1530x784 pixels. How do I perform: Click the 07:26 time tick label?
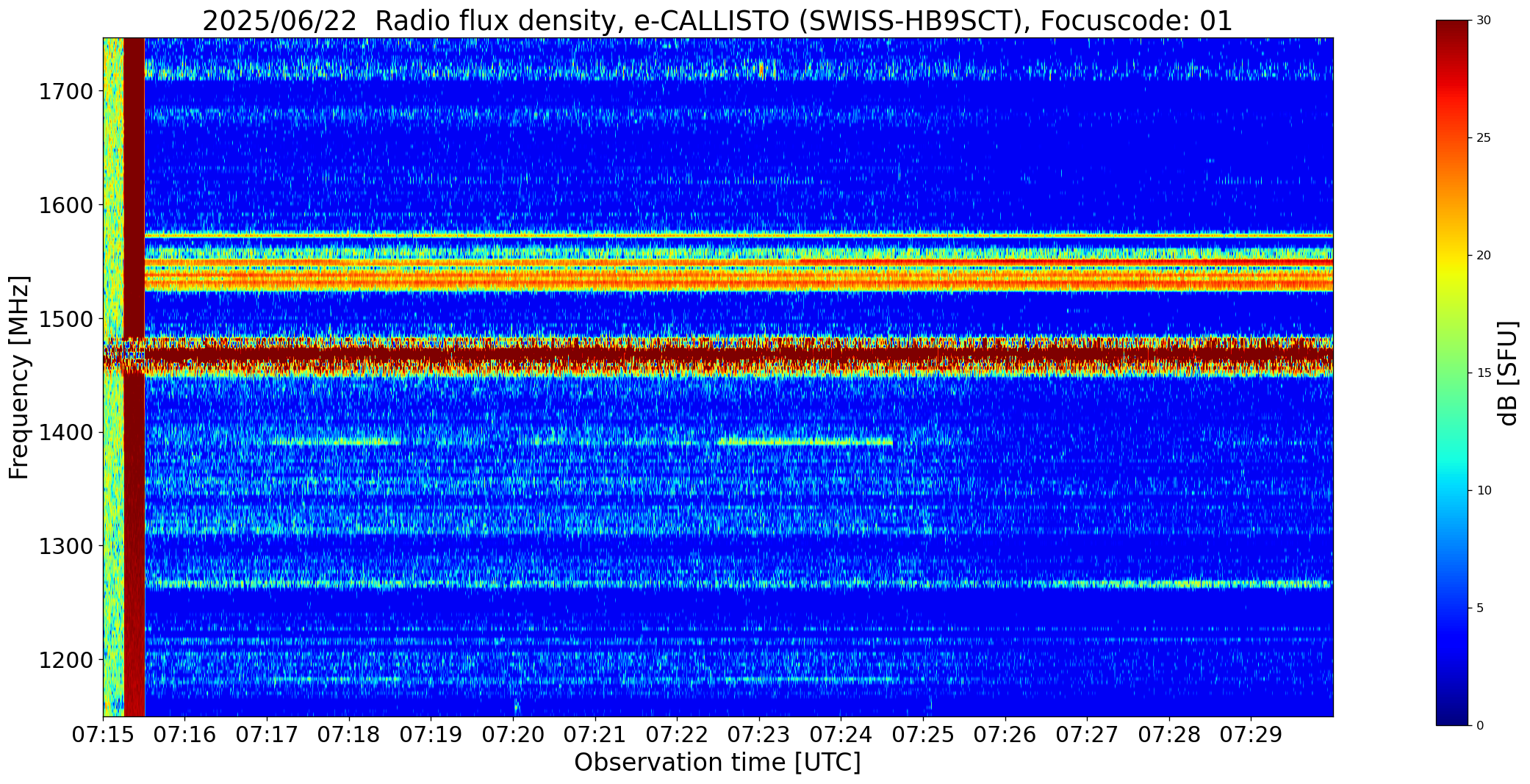click(x=1005, y=735)
